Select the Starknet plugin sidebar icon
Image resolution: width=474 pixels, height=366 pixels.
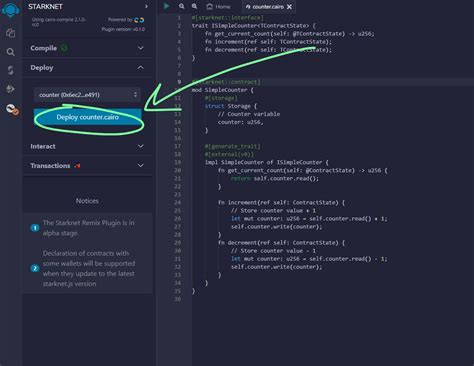[x=12, y=109]
